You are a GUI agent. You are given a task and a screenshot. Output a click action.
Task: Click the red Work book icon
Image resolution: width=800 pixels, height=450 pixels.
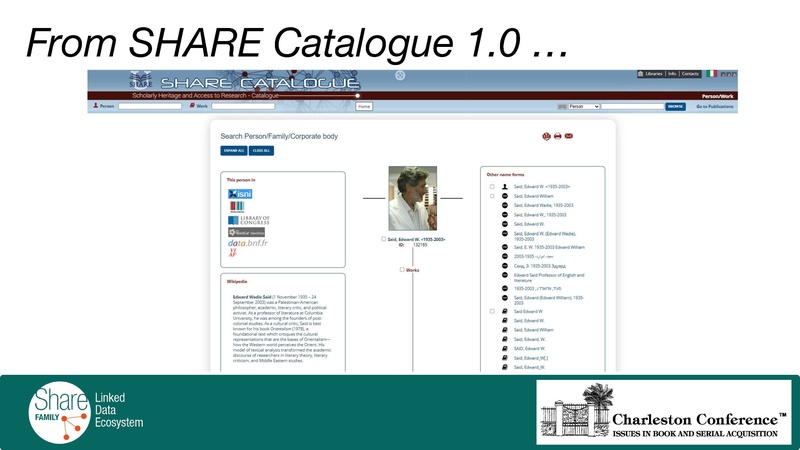pyautogui.click(x=192, y=106)
